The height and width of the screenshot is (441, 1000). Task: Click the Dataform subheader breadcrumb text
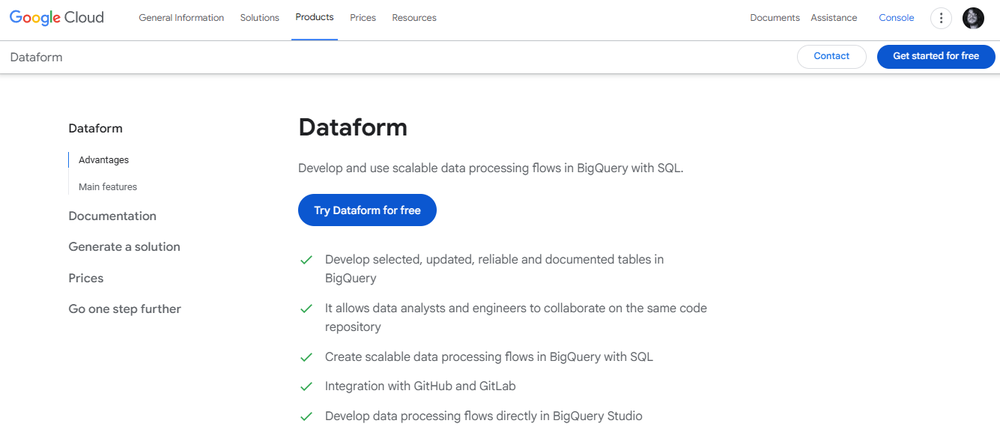point(36,57)
